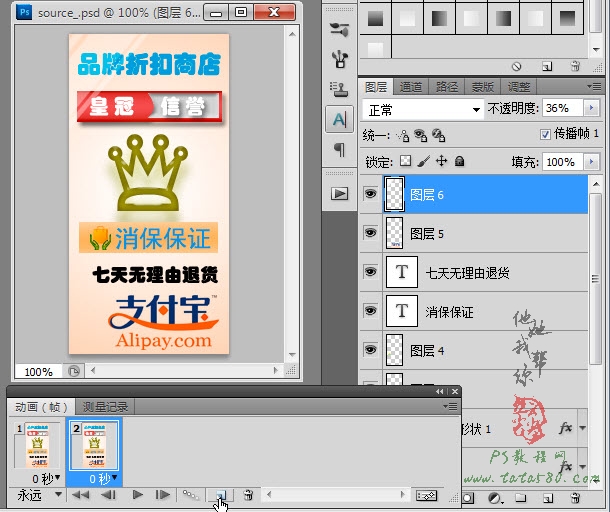Select animation frame 2 thumbnail
Viewport: 610px width, 512px height.
tap(94, 445)
